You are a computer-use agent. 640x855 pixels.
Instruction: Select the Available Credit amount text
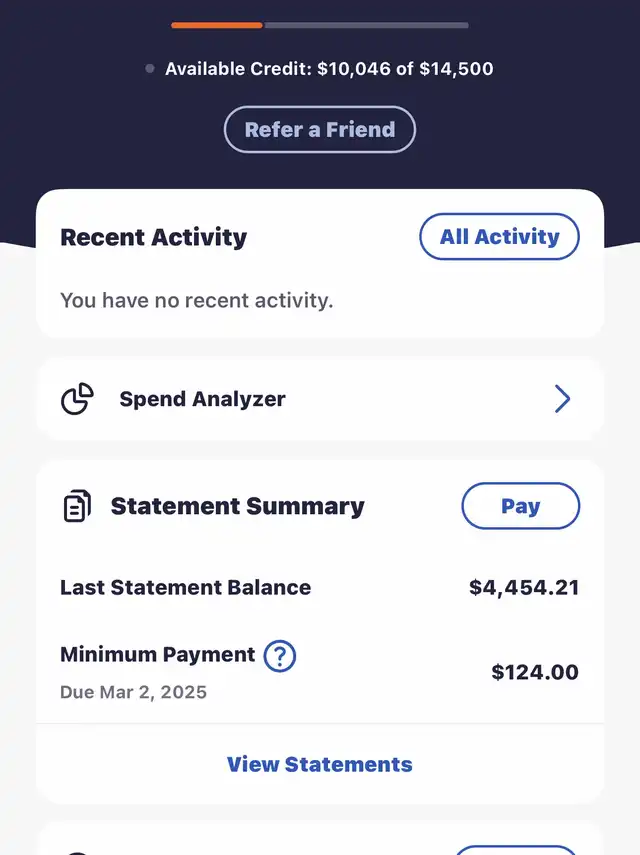[329, 69]
